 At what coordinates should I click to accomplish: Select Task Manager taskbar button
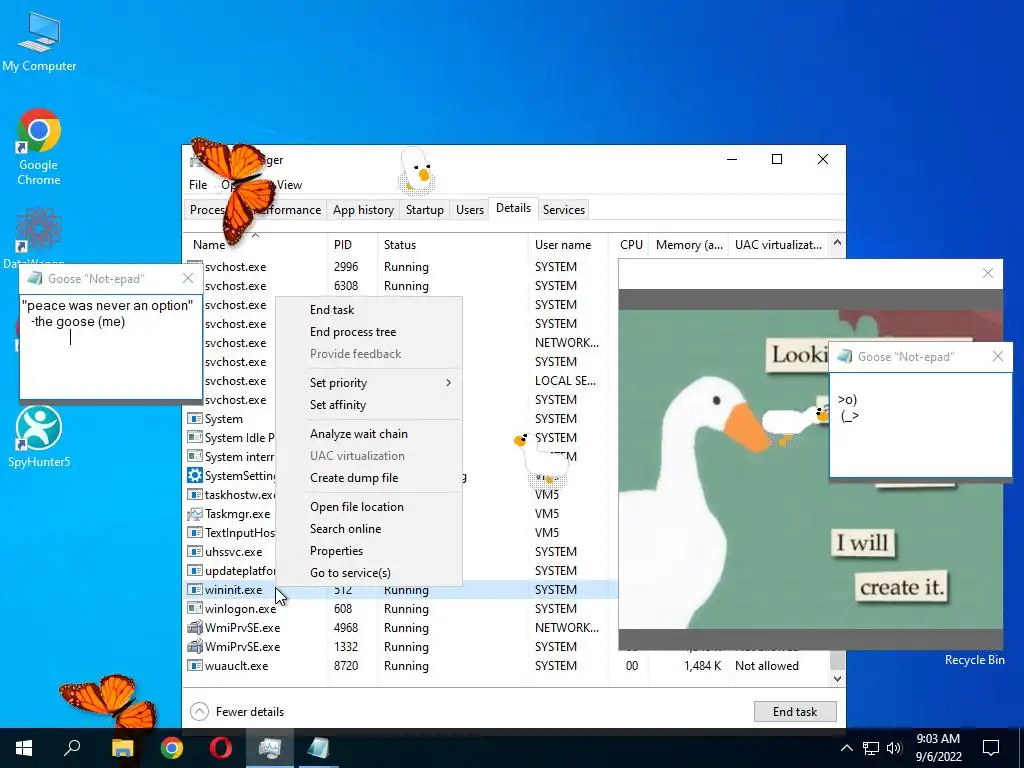coord(270,748)
